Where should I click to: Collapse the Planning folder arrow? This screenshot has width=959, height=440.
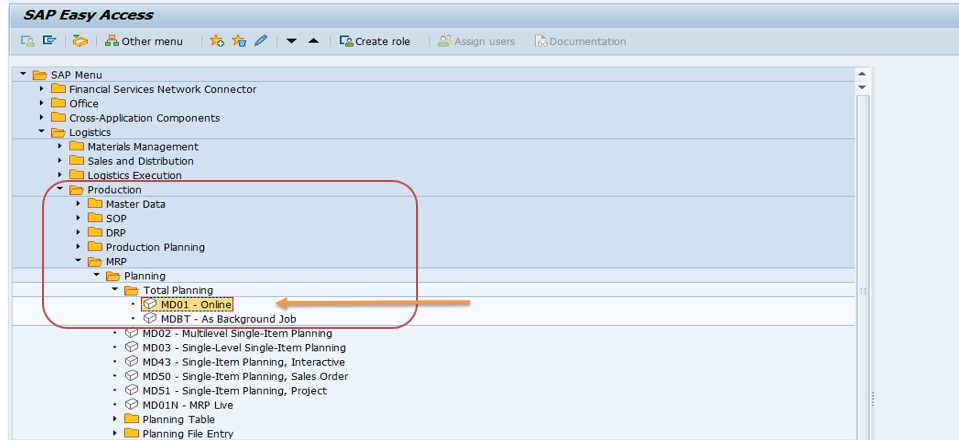[x=97, y=275]
